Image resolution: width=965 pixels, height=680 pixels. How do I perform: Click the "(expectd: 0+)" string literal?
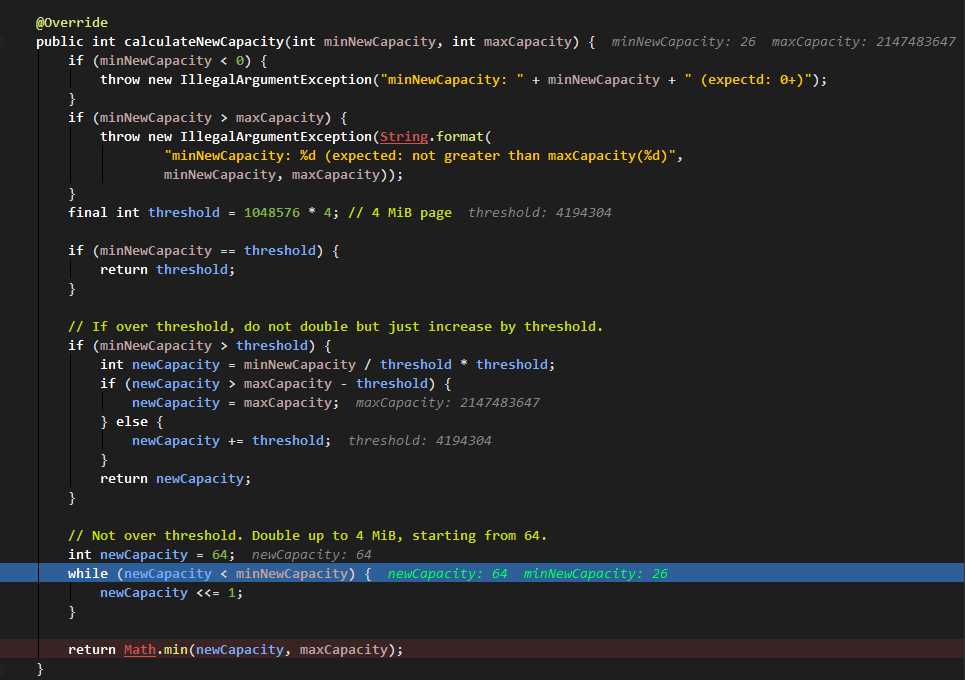pyautogui.click(x=748, y=80)
